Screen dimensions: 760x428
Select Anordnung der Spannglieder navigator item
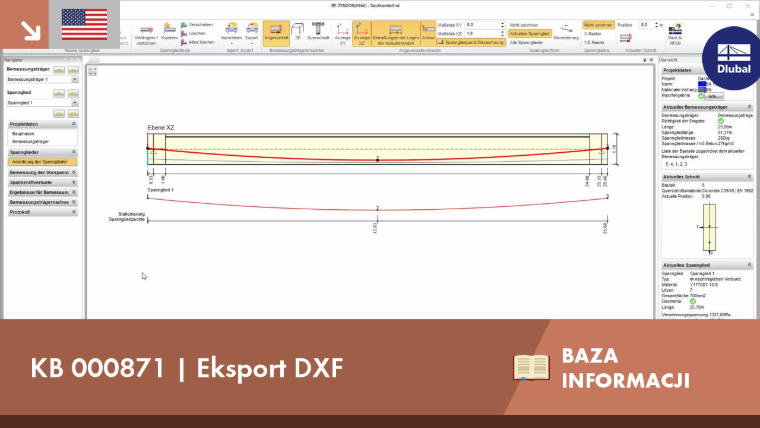[x=42, y=162]
